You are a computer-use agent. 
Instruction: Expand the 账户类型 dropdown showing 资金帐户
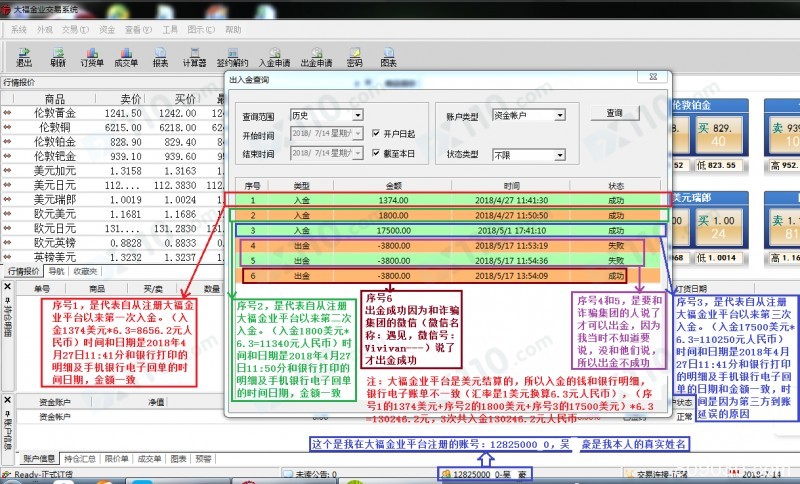560,115
